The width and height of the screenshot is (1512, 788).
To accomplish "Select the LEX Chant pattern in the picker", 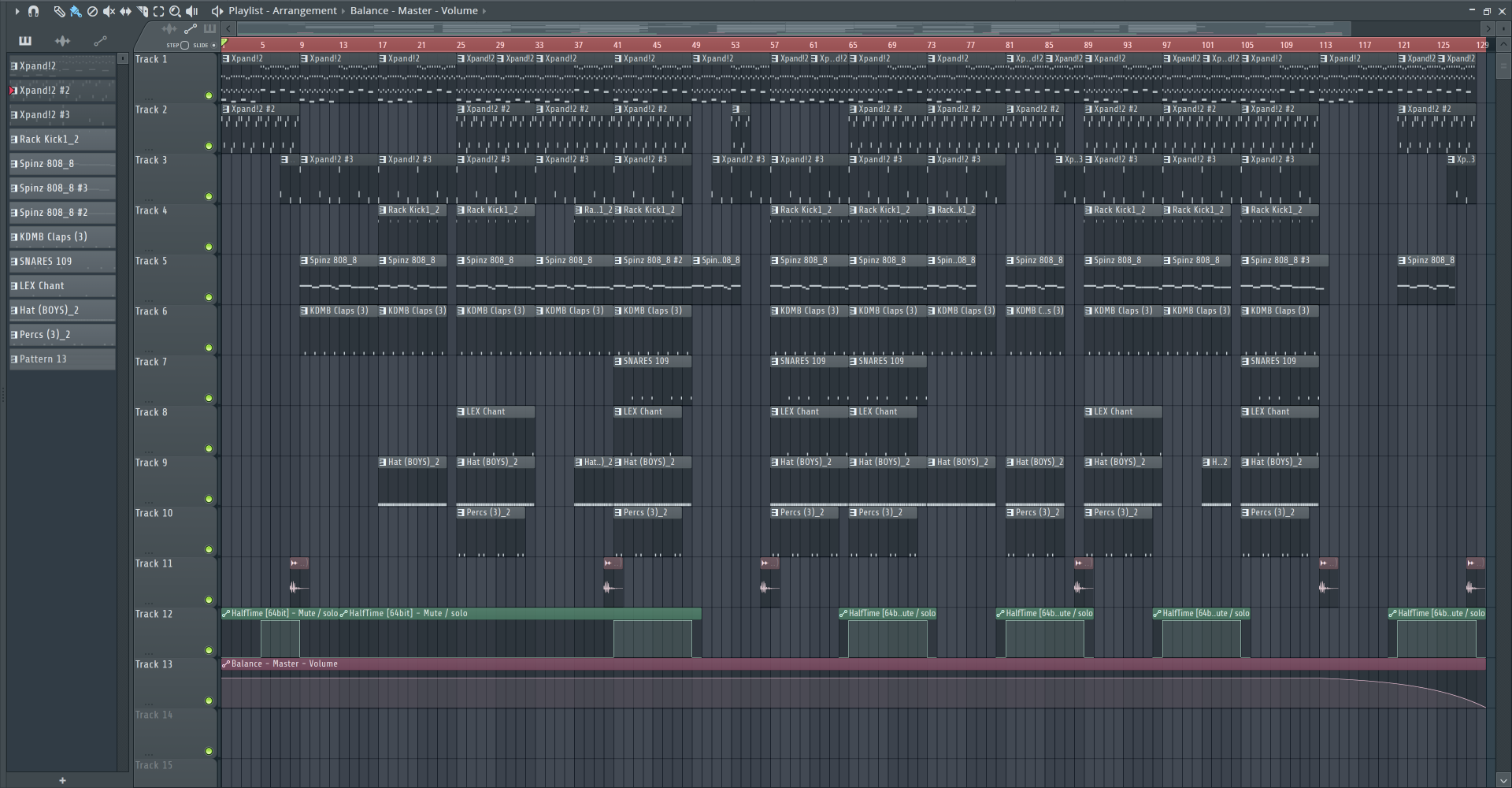I will click(x=62, y=286).
